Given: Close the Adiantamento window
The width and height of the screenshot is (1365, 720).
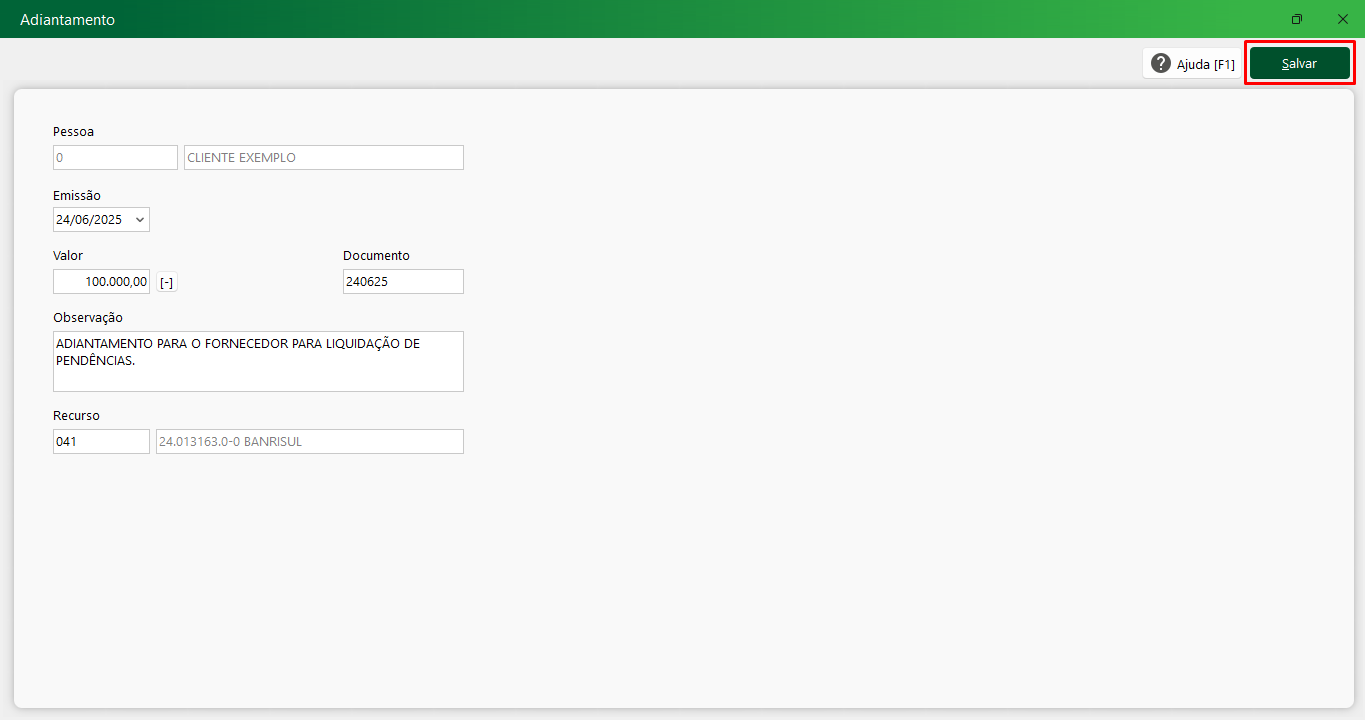Looking at the screenshot, I should (x=1342, y=19).
